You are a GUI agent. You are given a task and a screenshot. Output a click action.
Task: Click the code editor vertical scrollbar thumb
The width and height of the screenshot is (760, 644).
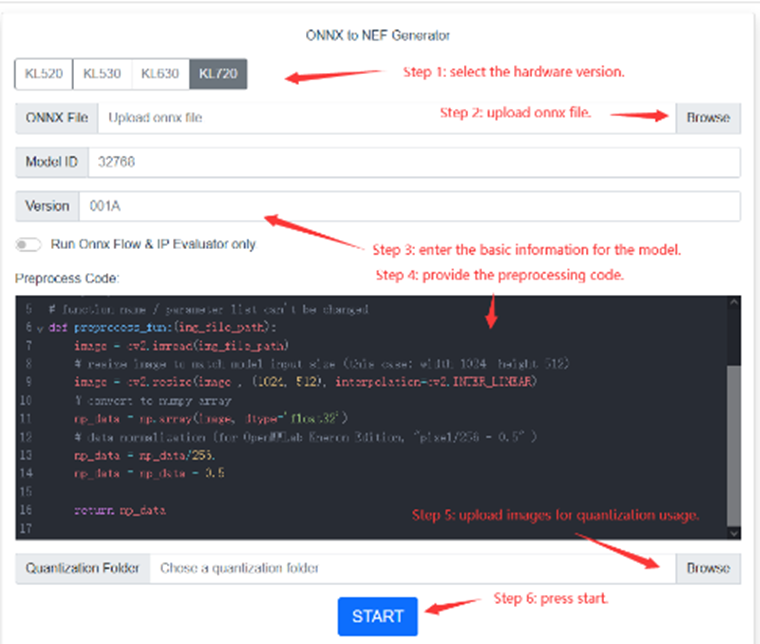coord(734,446)
